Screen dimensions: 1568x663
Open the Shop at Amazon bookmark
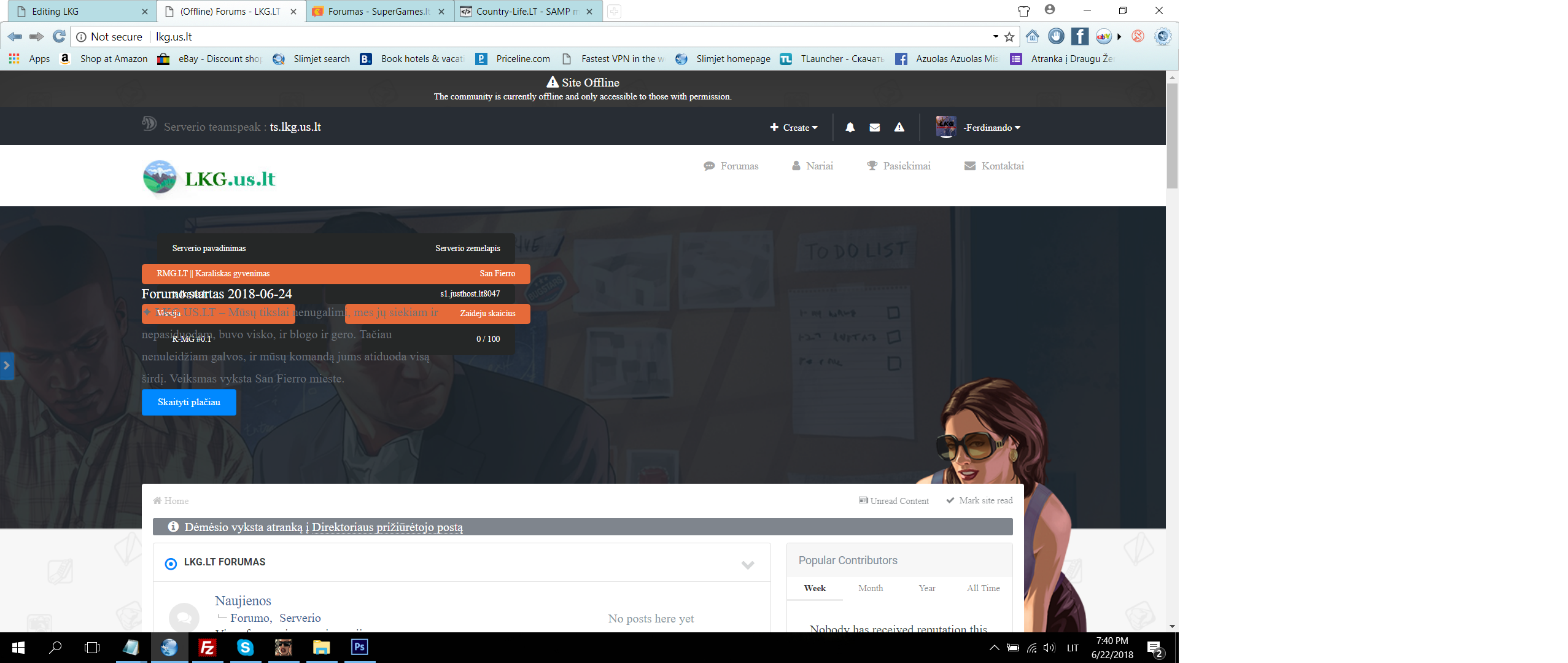(104, 59)
